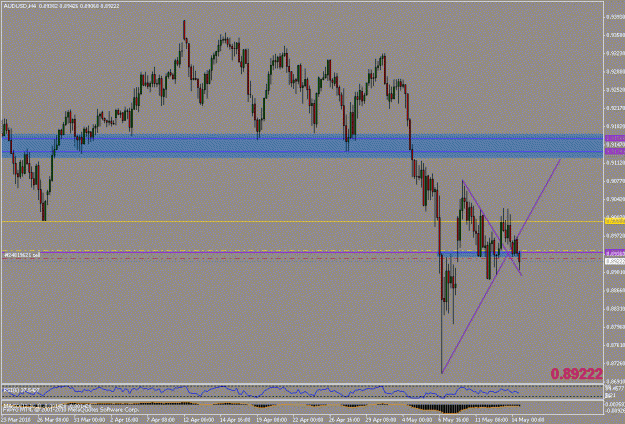Click the '22 Apr 00:00' time-axis label
This screenshot has width=625, height=424.
309,420
